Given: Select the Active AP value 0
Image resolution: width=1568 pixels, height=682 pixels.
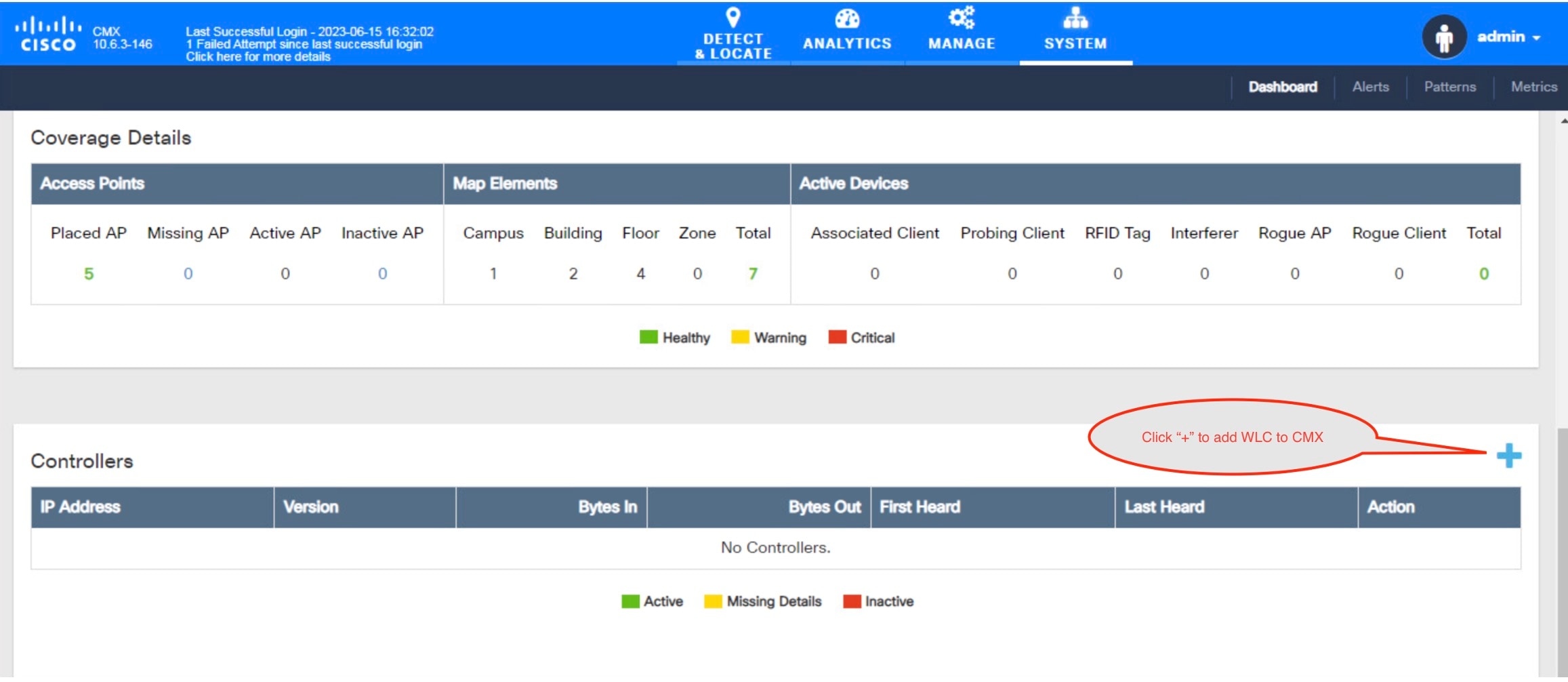Looking at the screenshot, I should coord(285,274).
